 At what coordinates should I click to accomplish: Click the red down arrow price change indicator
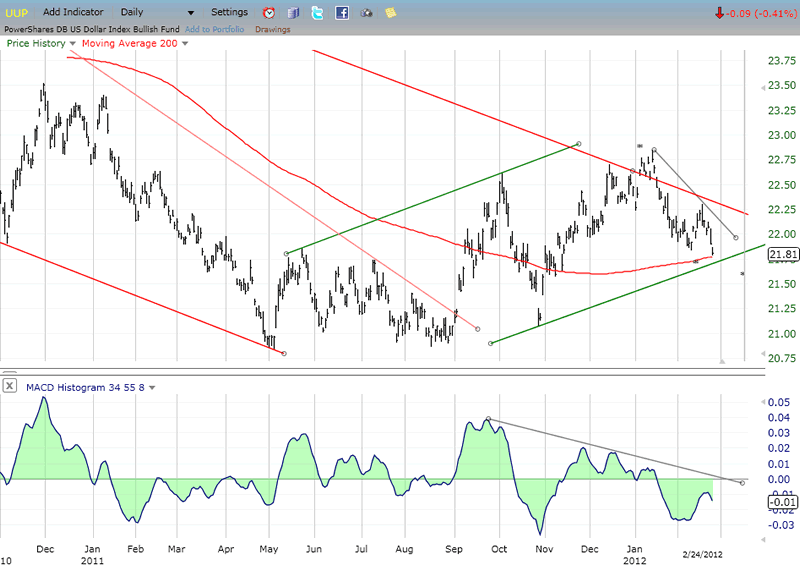coord(719,13)
